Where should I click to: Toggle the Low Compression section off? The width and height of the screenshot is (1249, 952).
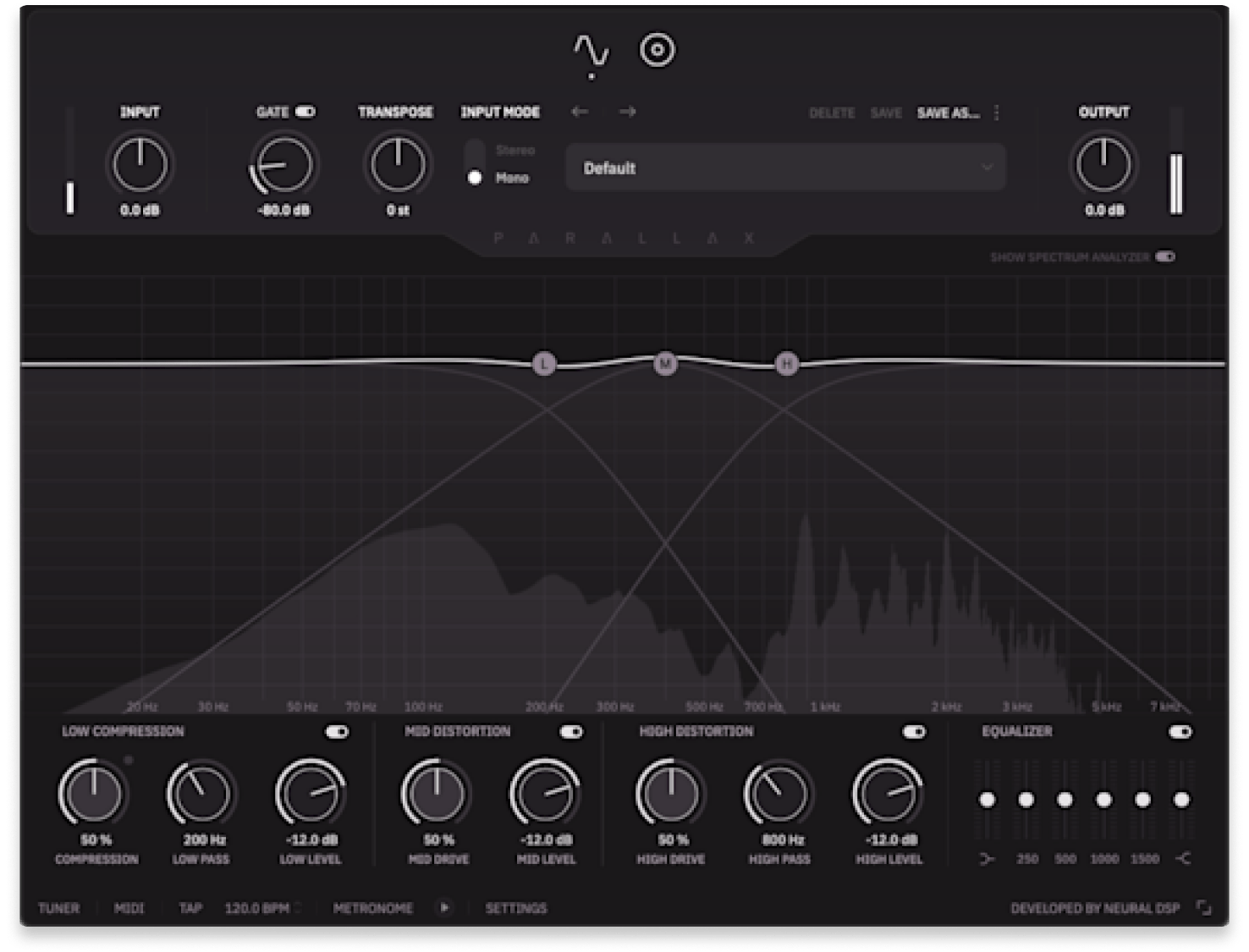click(337, 732)
